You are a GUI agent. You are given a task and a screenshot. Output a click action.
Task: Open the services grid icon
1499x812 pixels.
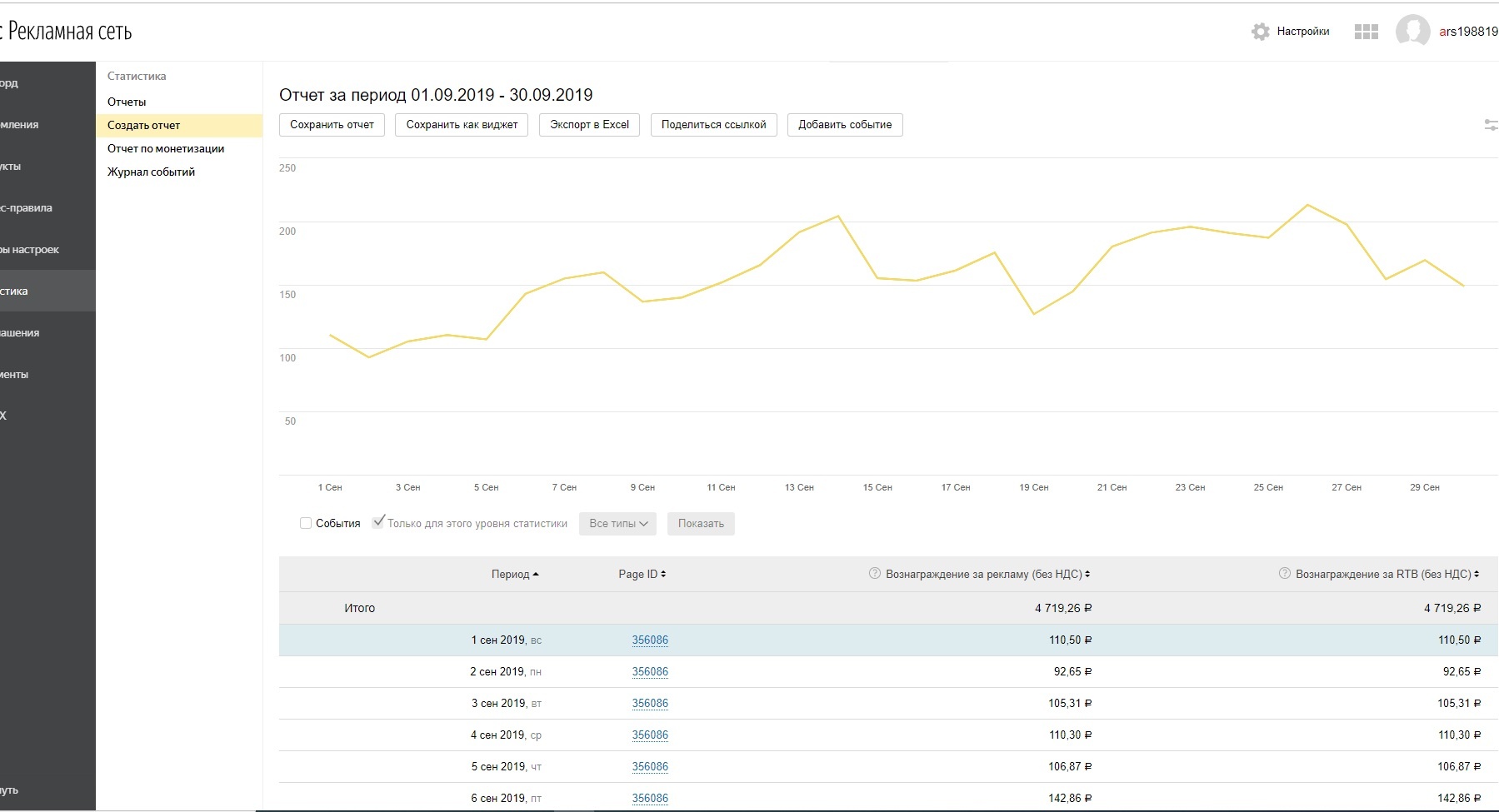1366,32
